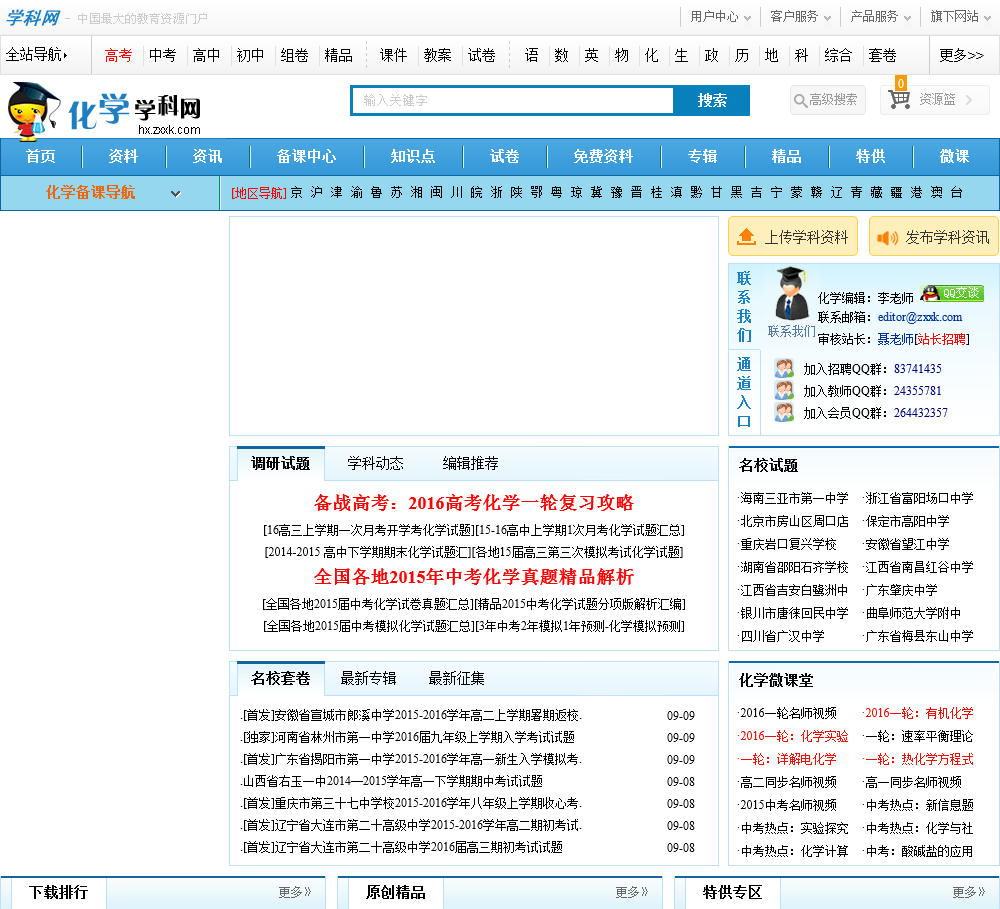The image size is (1000, 909).
Task: Click the 发布学科资讯 button
Action: [934, 237]
